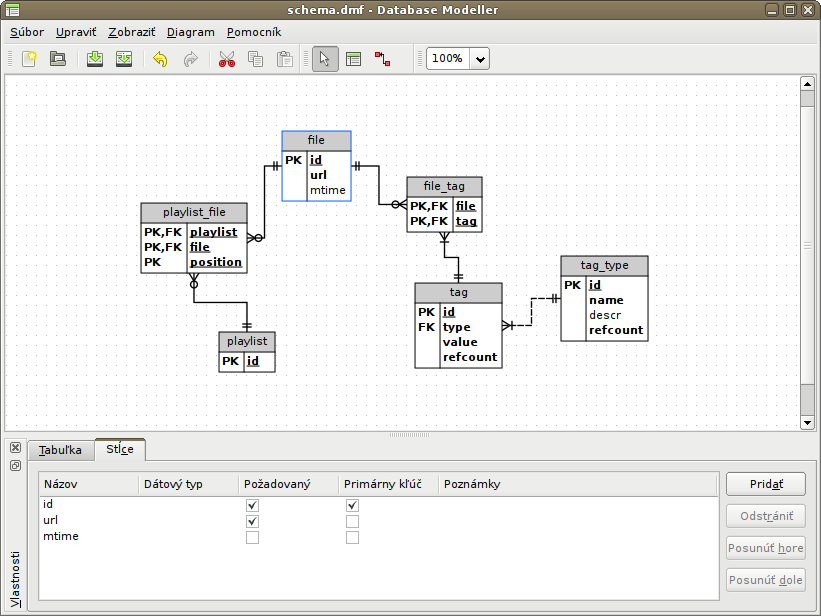The height and width of the screenshot is (616, 821).
Task: Toggle Primárny kľúč checkbox for mtime row
Action: pos(352,537)
